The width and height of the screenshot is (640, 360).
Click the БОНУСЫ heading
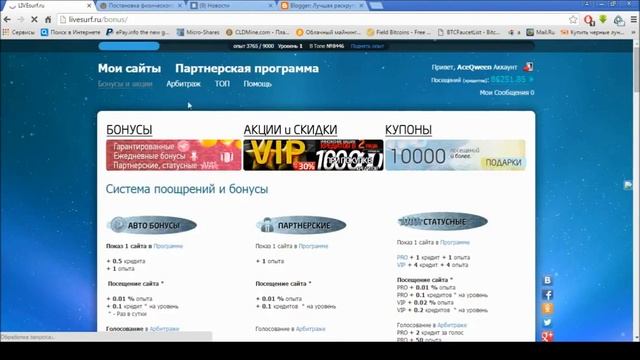coord(129,129)
